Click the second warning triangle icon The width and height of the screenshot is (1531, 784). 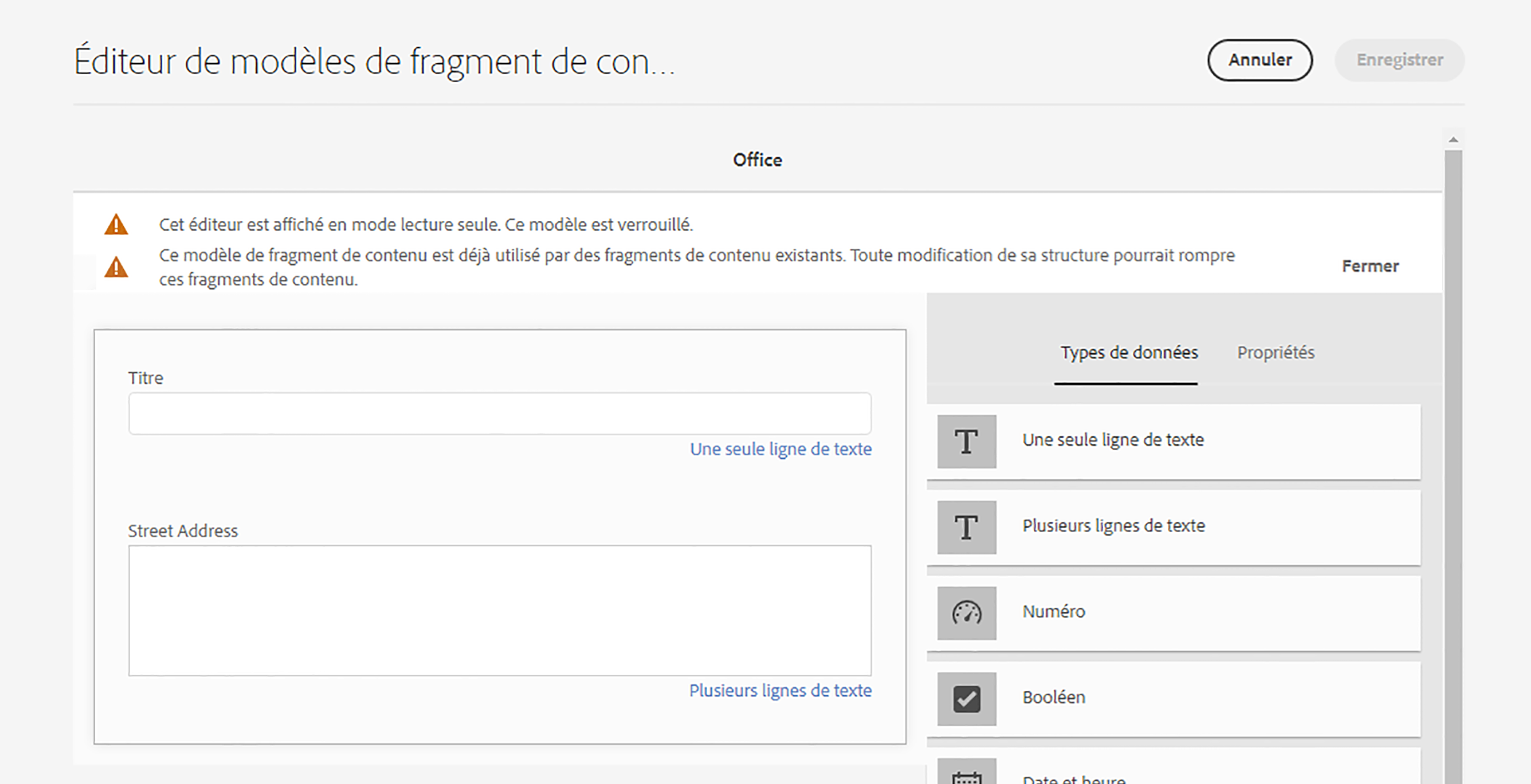[x=116, y=267]
